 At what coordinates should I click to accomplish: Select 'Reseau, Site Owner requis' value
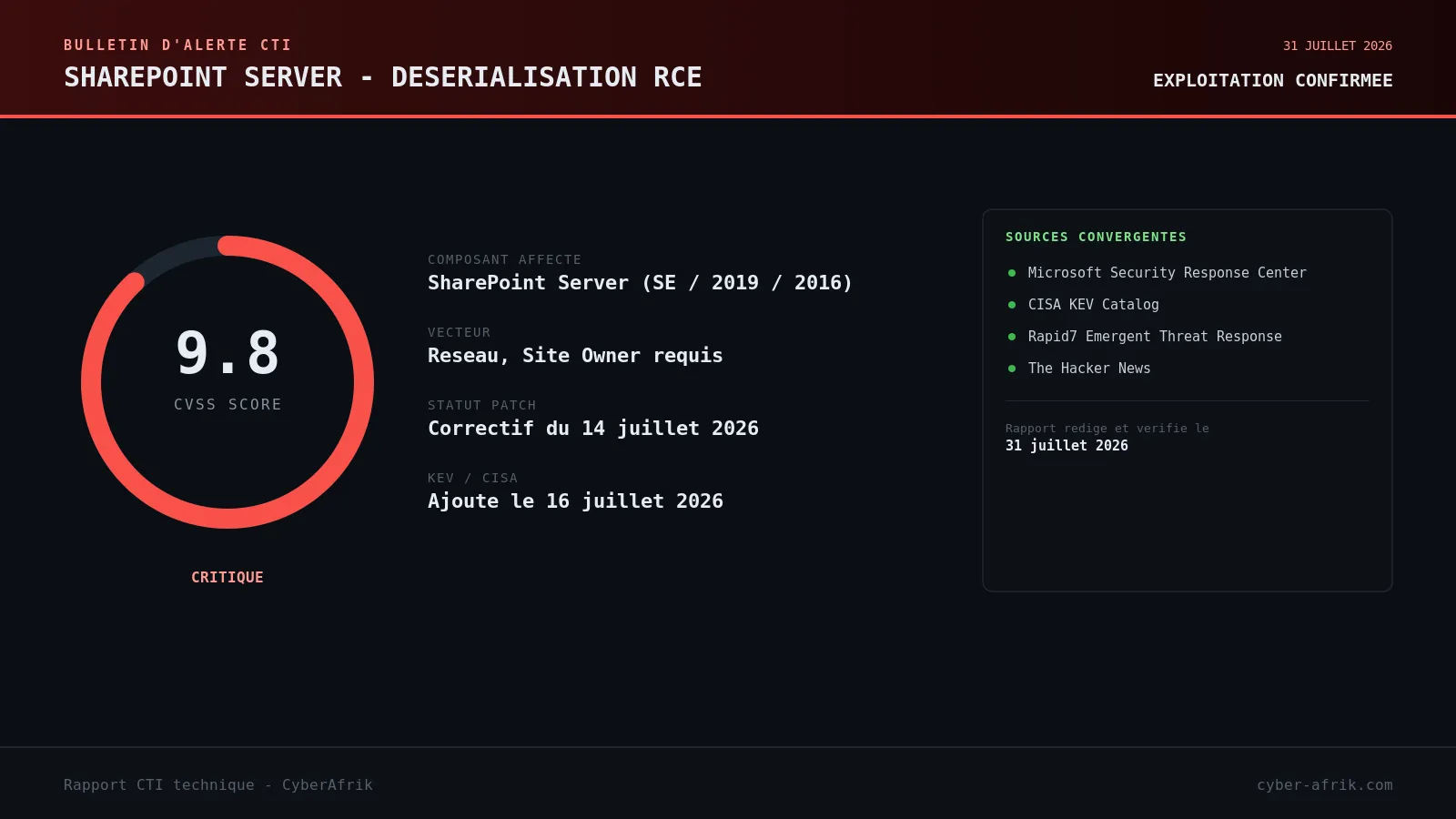click(x=575, y=355)
